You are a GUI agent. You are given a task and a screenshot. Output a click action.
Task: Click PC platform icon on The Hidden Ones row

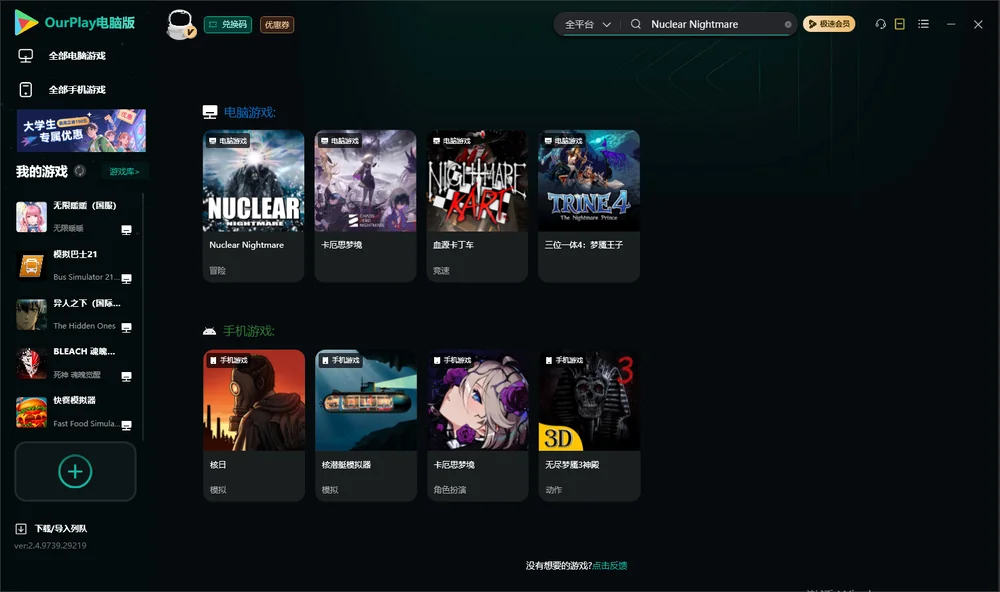[126, 328]
